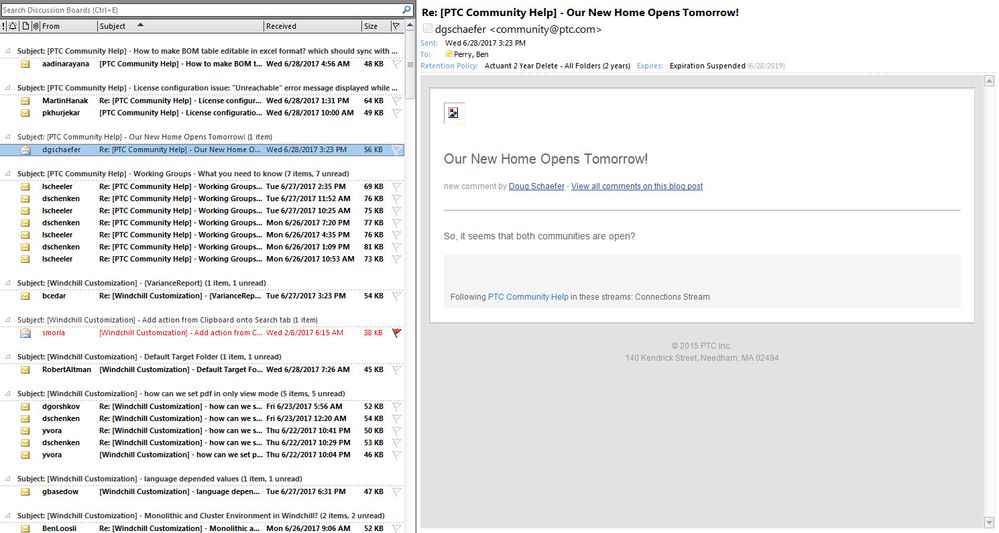Click envelope icon of bcedar message
The image size is (999, 533).
(25, 296)
